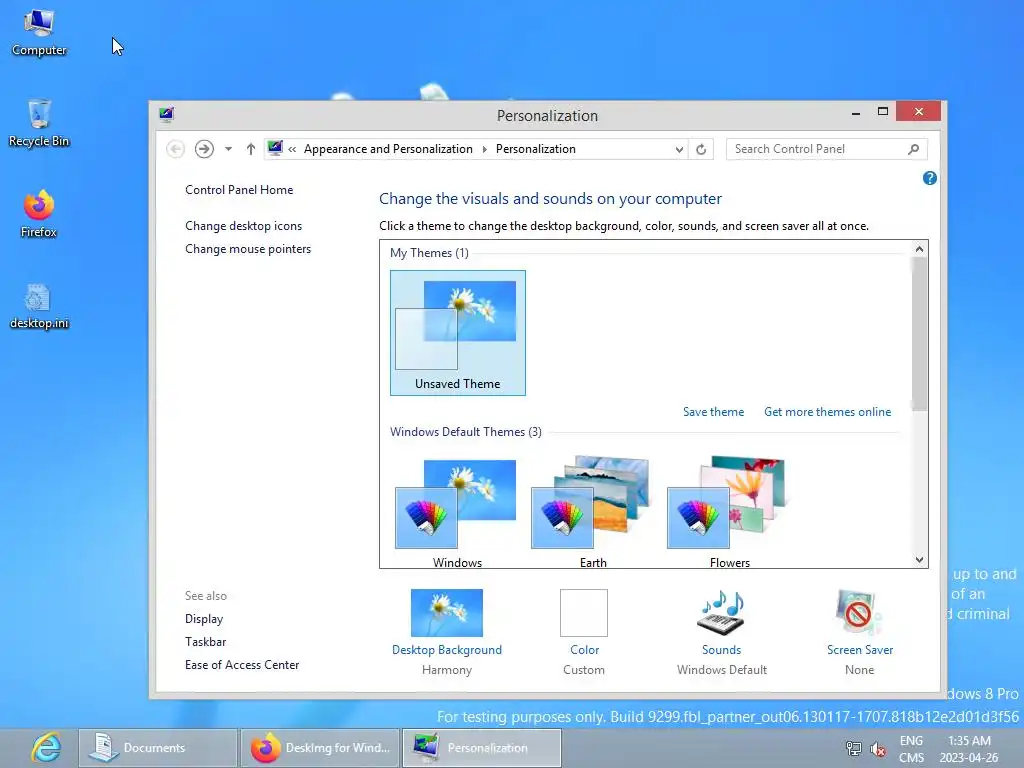Open Help with the blue question icon
The height and width of the screenshot is (768, 1024).
point(929,178)
